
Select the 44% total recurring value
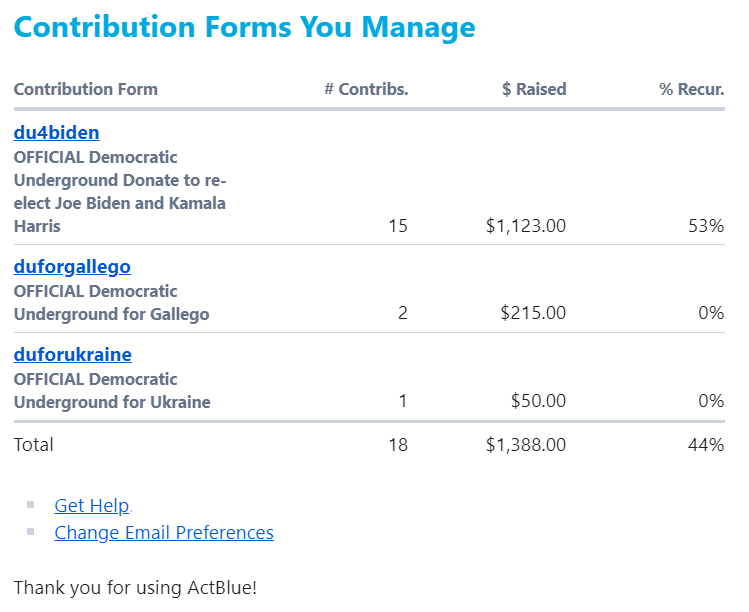point(706,445)
